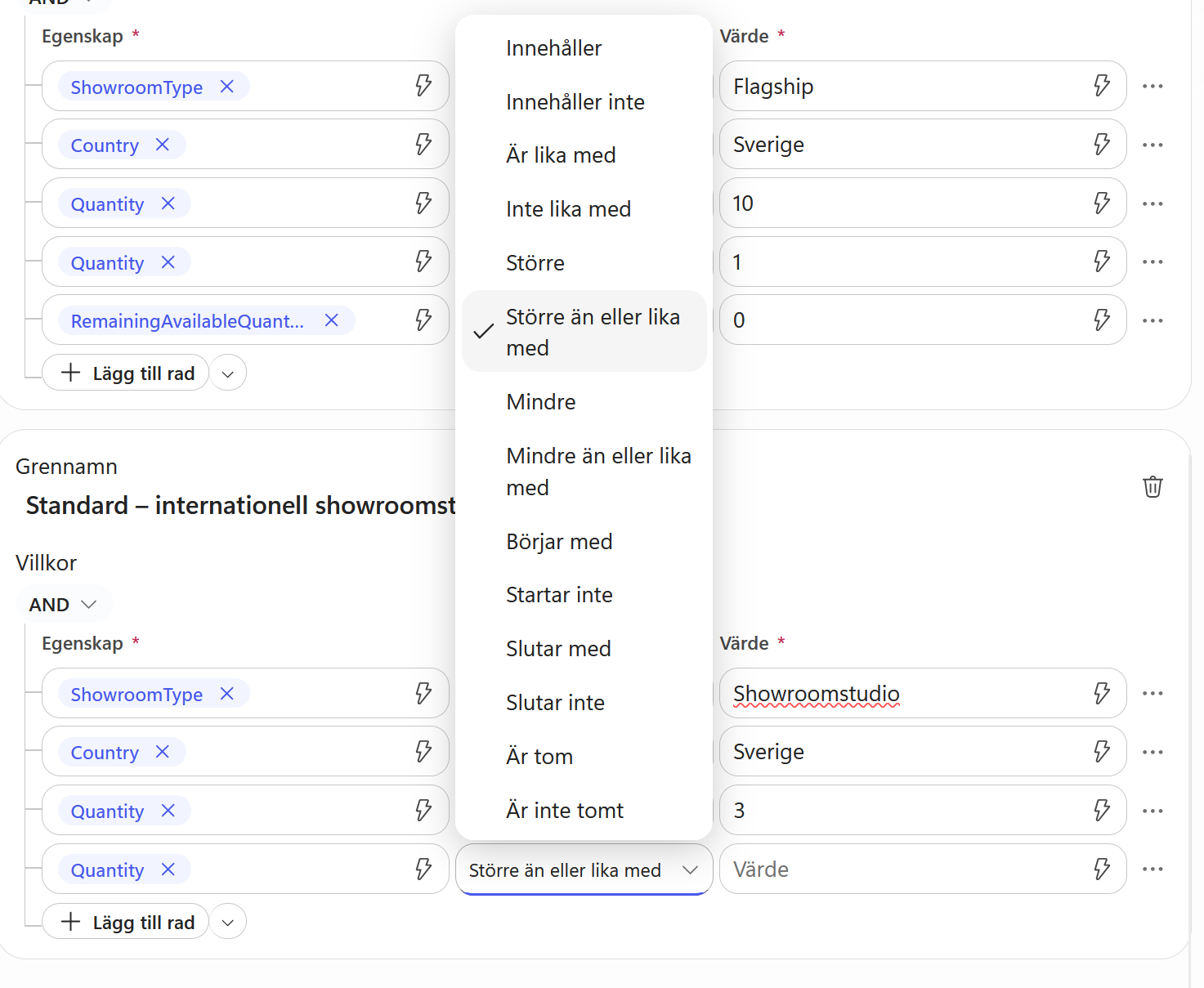The height and width of the screenshot is (988, 1204).
Task: Click lightning icon in value field containing 10
Action: click(x=1102, y=203)
